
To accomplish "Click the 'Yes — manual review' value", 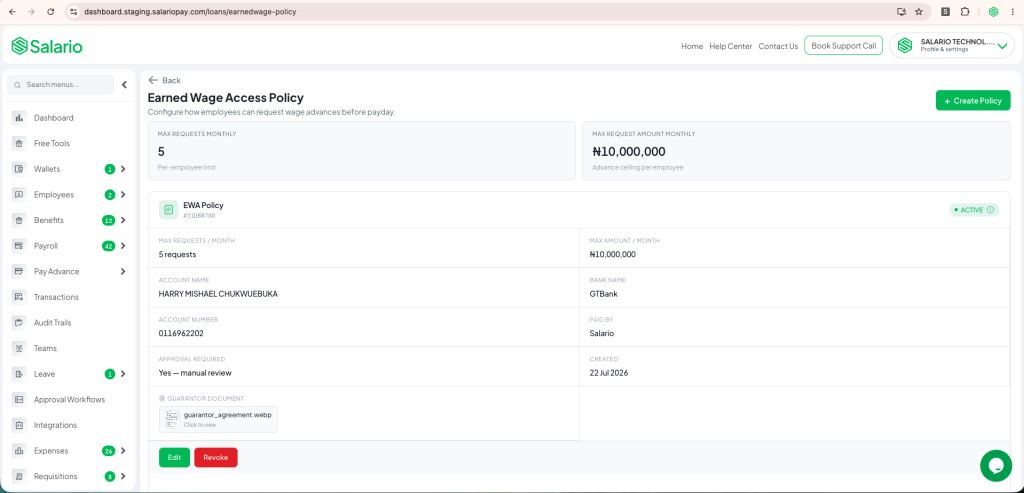I will 195,373.
